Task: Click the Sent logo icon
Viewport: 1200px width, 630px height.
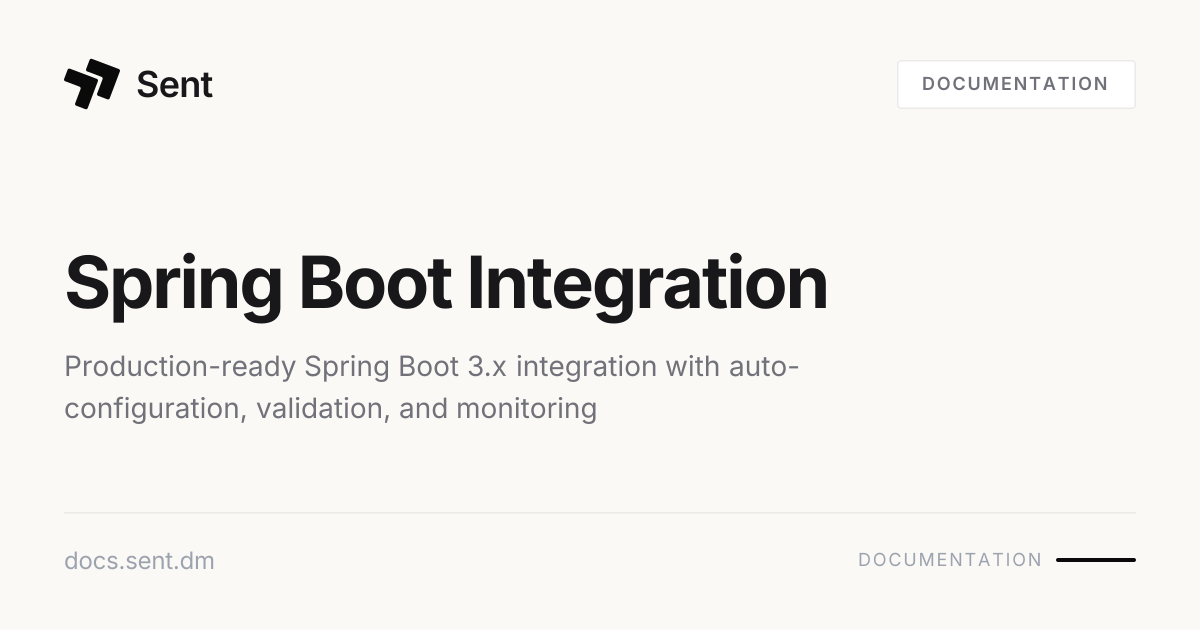Action: (x=92, y=84)
